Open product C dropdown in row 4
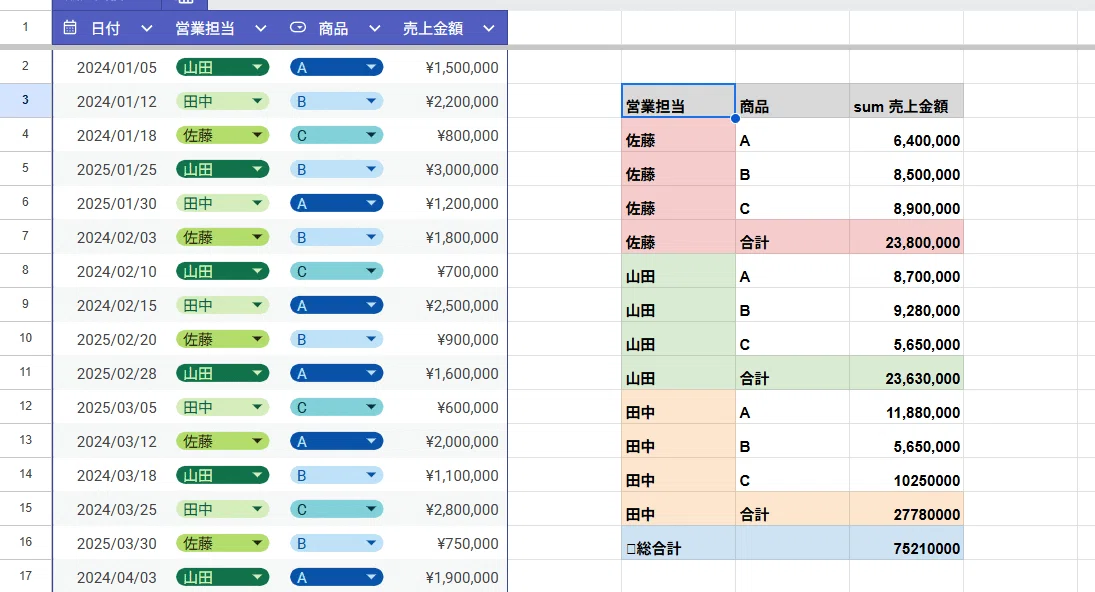The width and height of the screenshot is (1095, 592). click(336, 135)
